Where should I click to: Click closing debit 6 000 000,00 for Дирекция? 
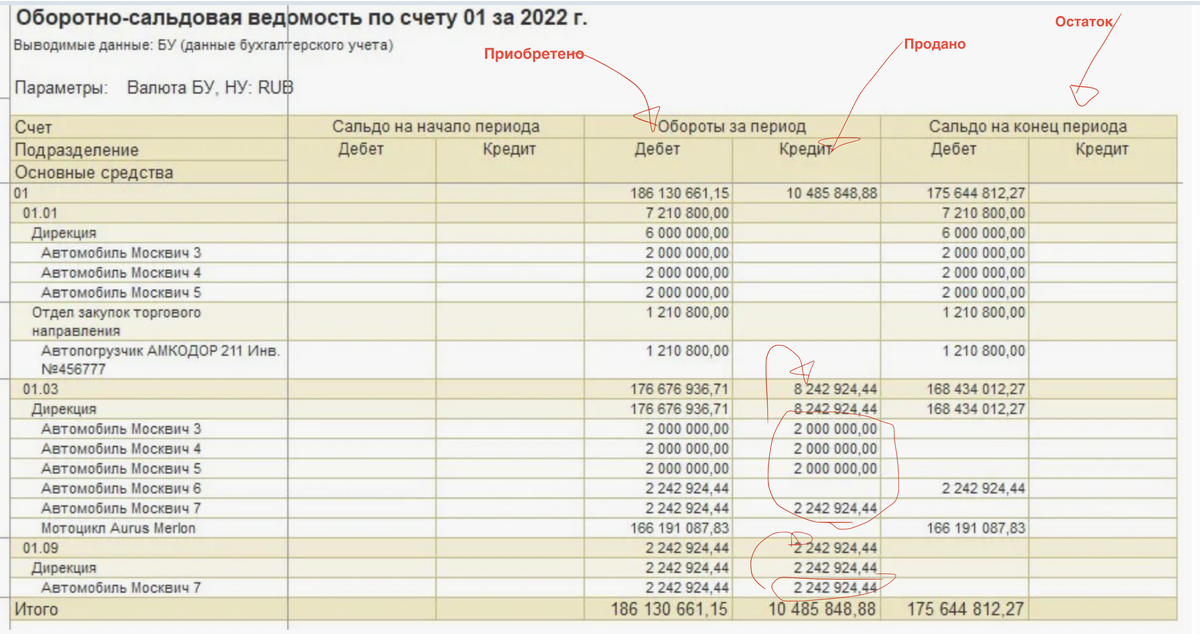click(x=984, y=233)
